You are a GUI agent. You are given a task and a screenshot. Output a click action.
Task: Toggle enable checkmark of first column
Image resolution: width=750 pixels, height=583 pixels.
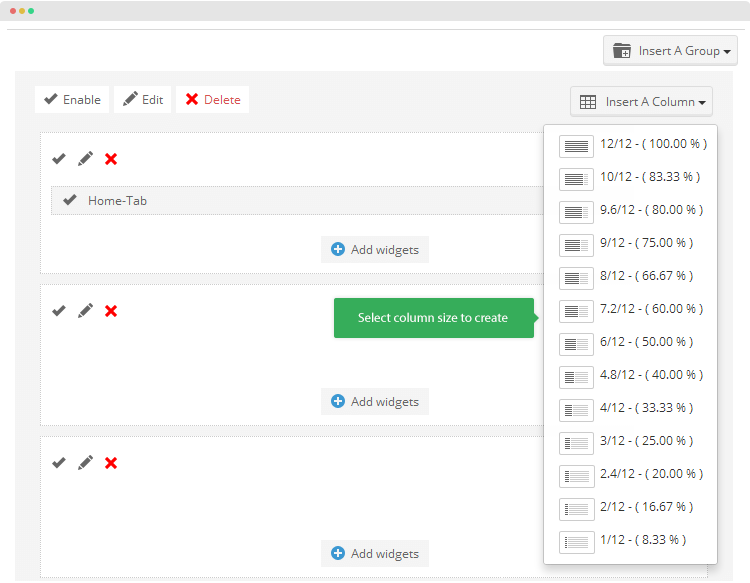[x=59, y=159]
